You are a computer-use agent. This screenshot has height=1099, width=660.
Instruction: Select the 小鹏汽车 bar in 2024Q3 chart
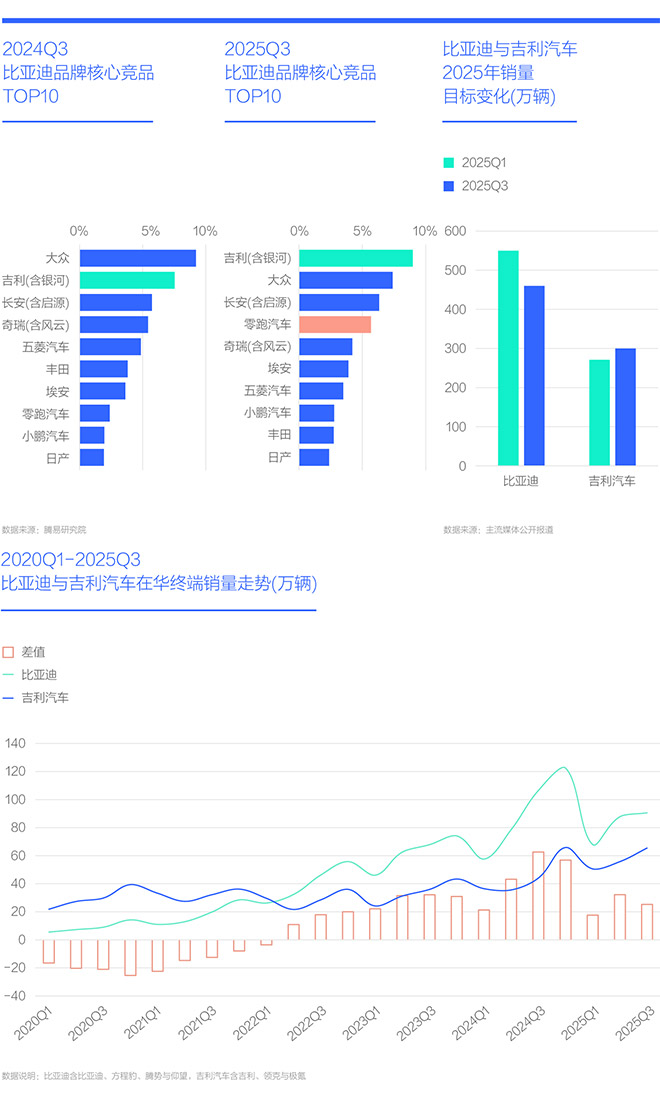(x=92, y=435)
